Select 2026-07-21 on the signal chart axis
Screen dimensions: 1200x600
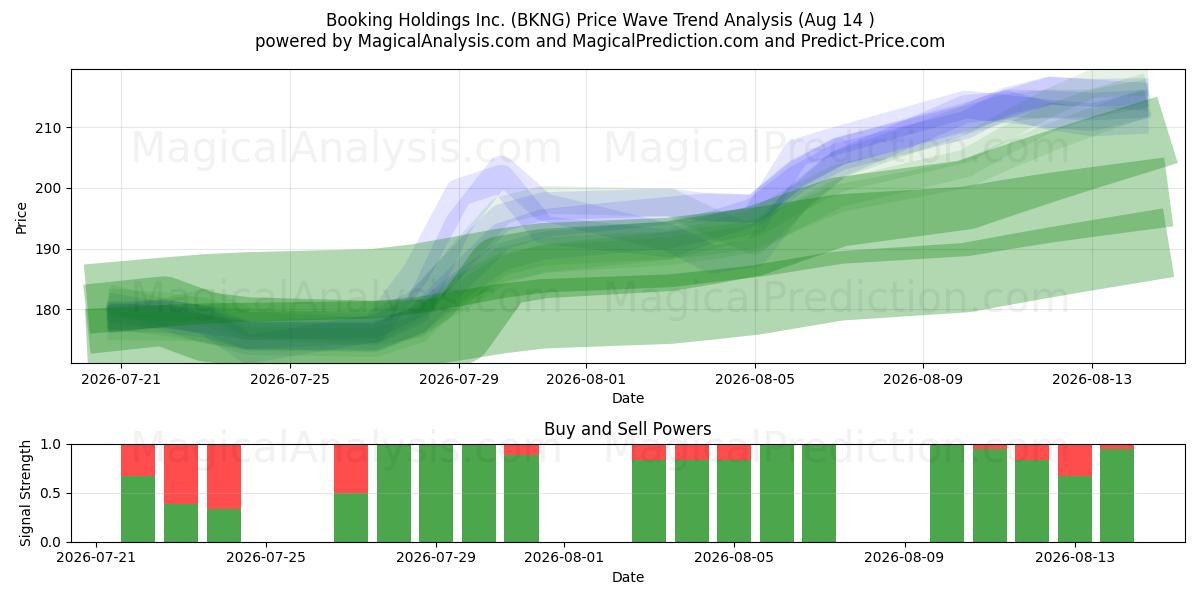pyautogui.click(x=96, y=558)
